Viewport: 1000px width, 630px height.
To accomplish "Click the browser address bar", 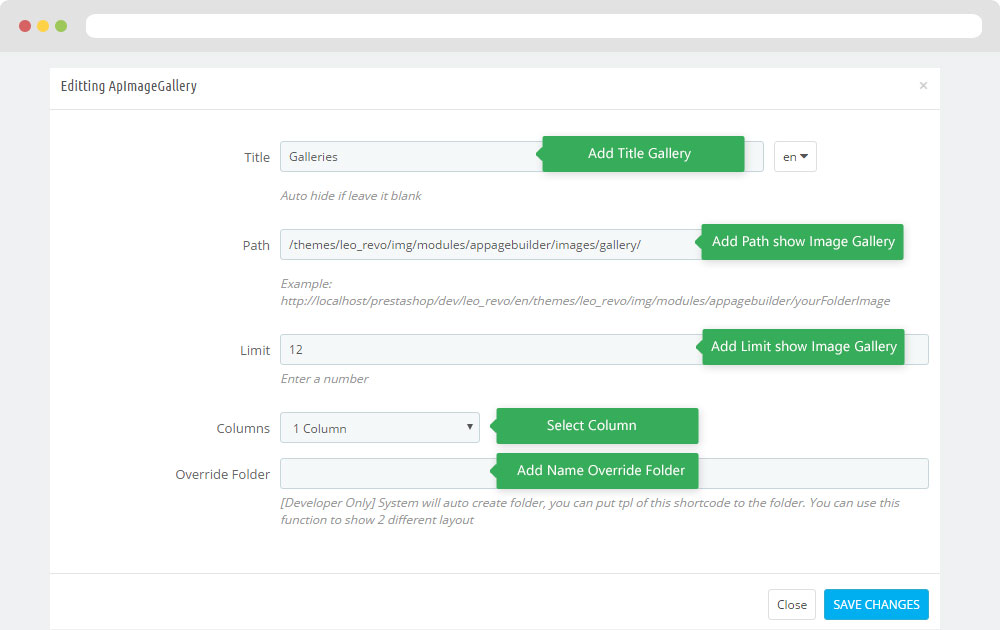I will point(534,26).
